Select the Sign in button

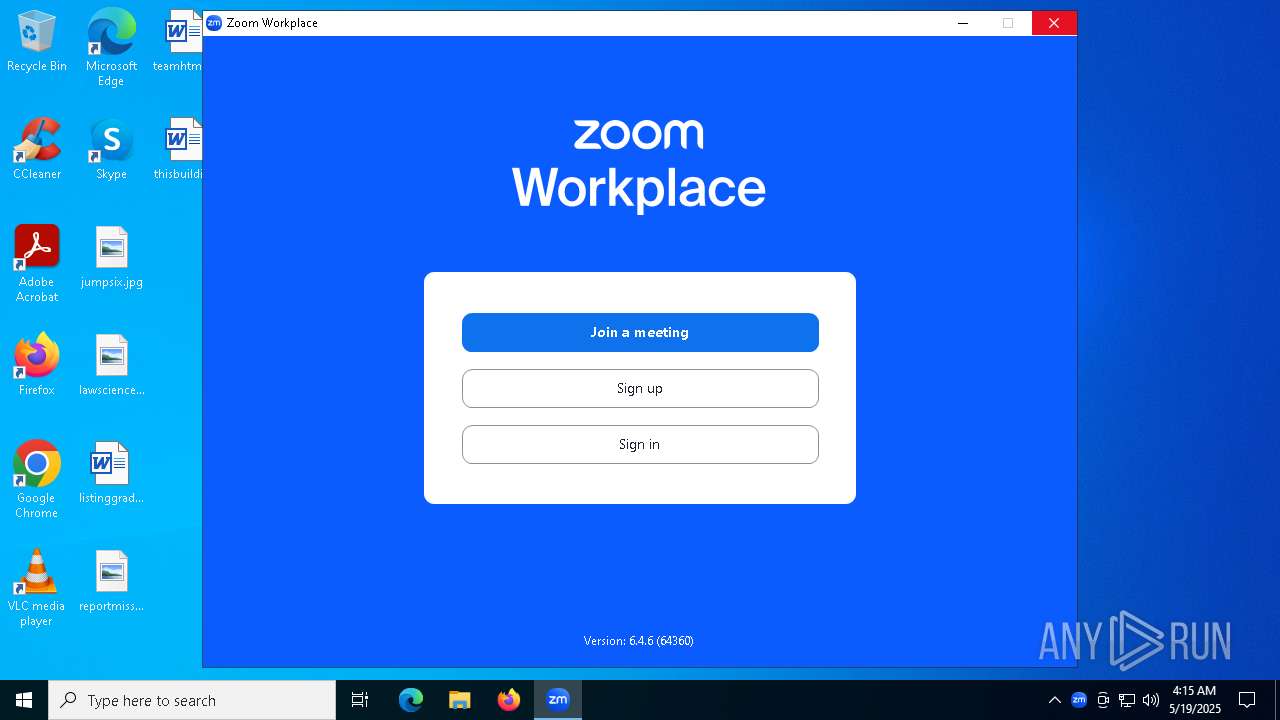pos(640,444)
